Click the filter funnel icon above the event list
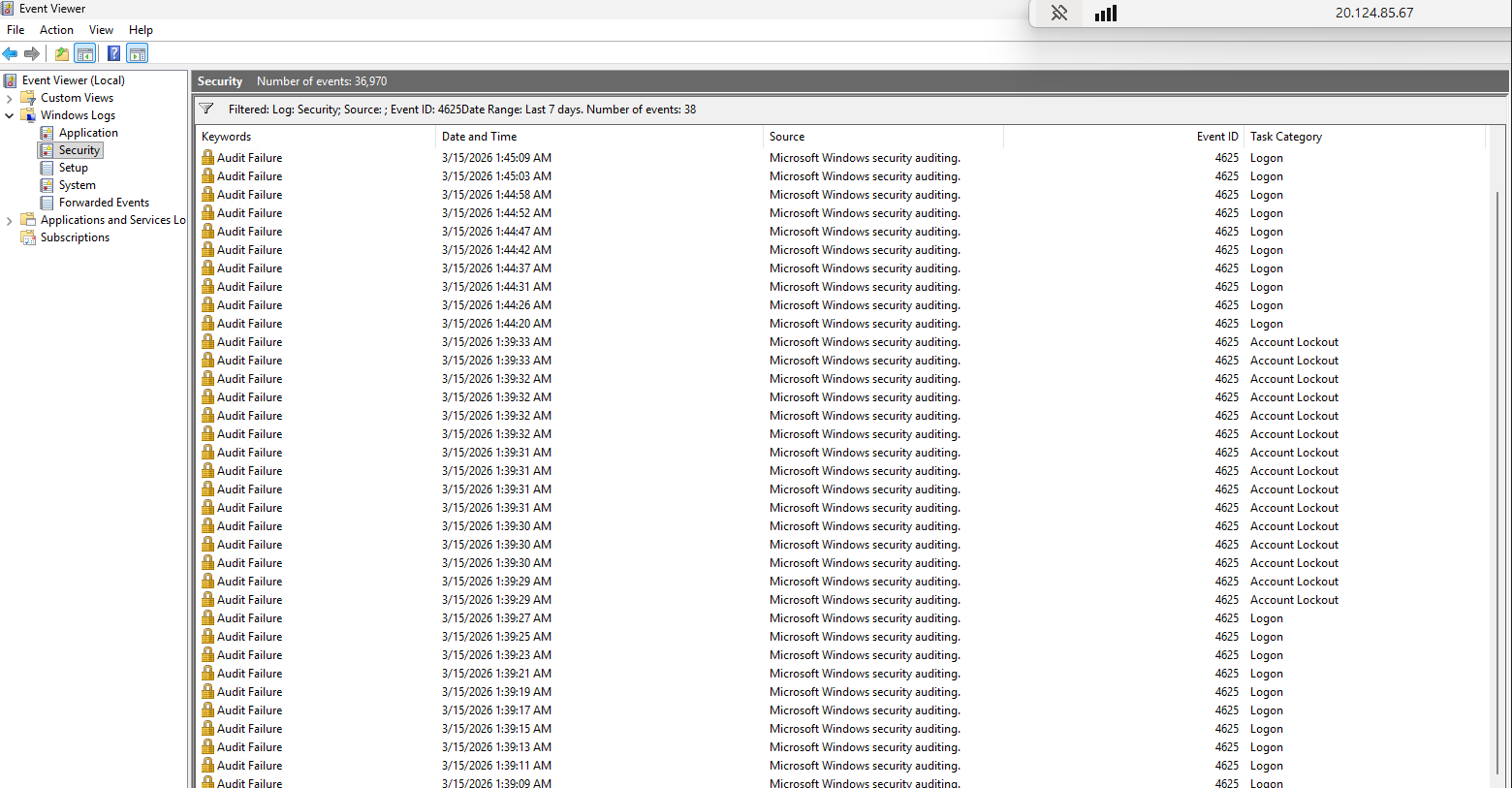 pos(206,109)
